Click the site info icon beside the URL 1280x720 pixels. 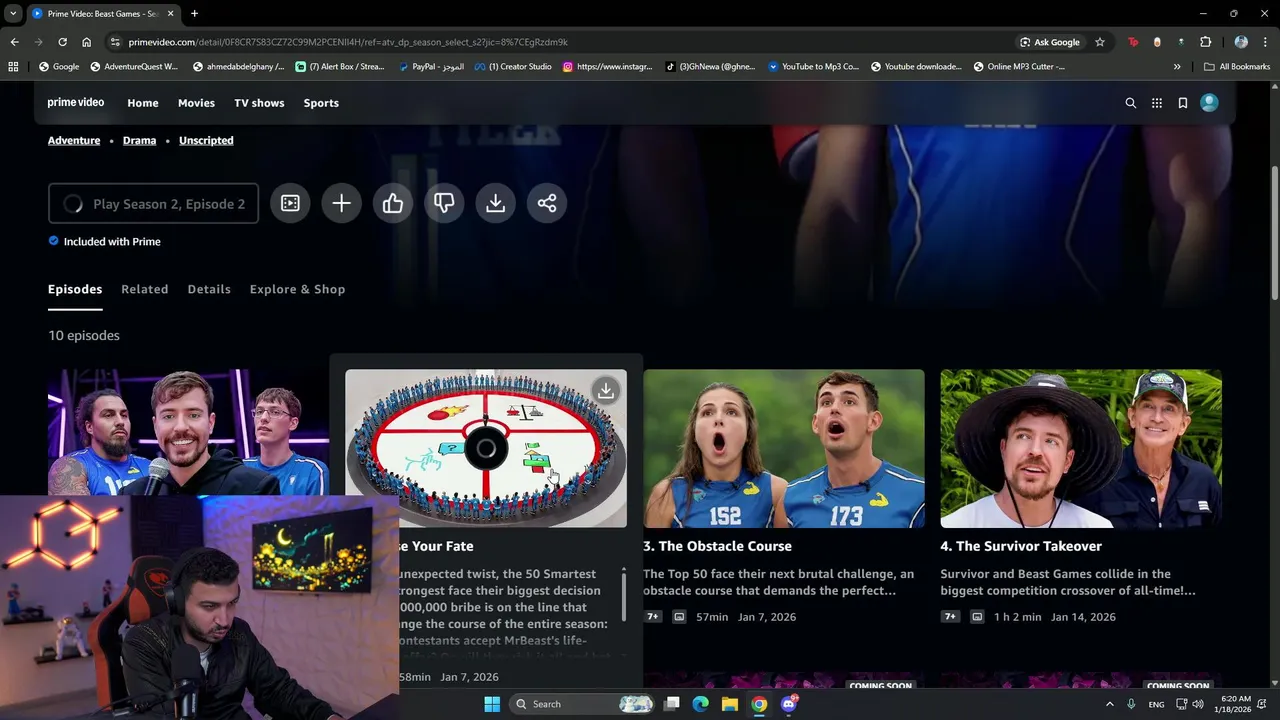pyautogui.click(x=115, y=42)
